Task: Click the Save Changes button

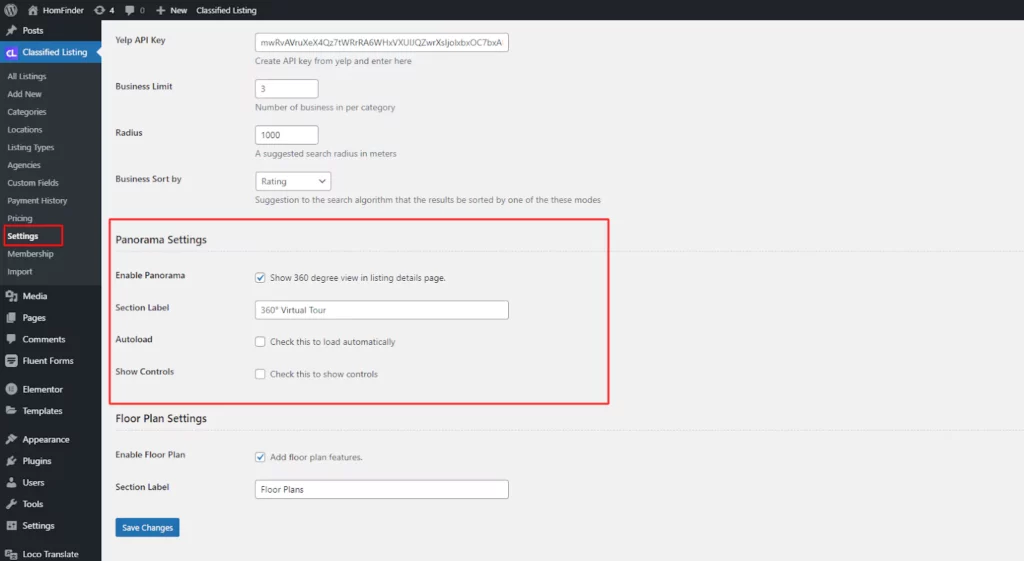Action: (x=148, y=528)
